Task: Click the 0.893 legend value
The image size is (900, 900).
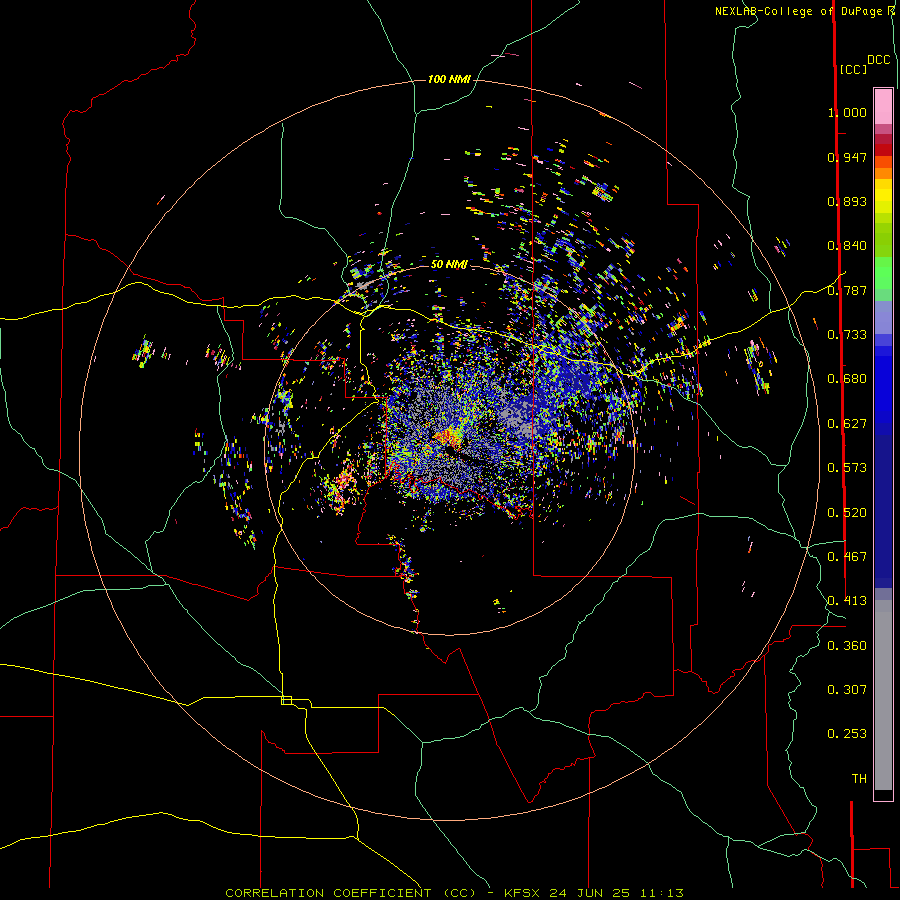Action: tap(847, 201)
